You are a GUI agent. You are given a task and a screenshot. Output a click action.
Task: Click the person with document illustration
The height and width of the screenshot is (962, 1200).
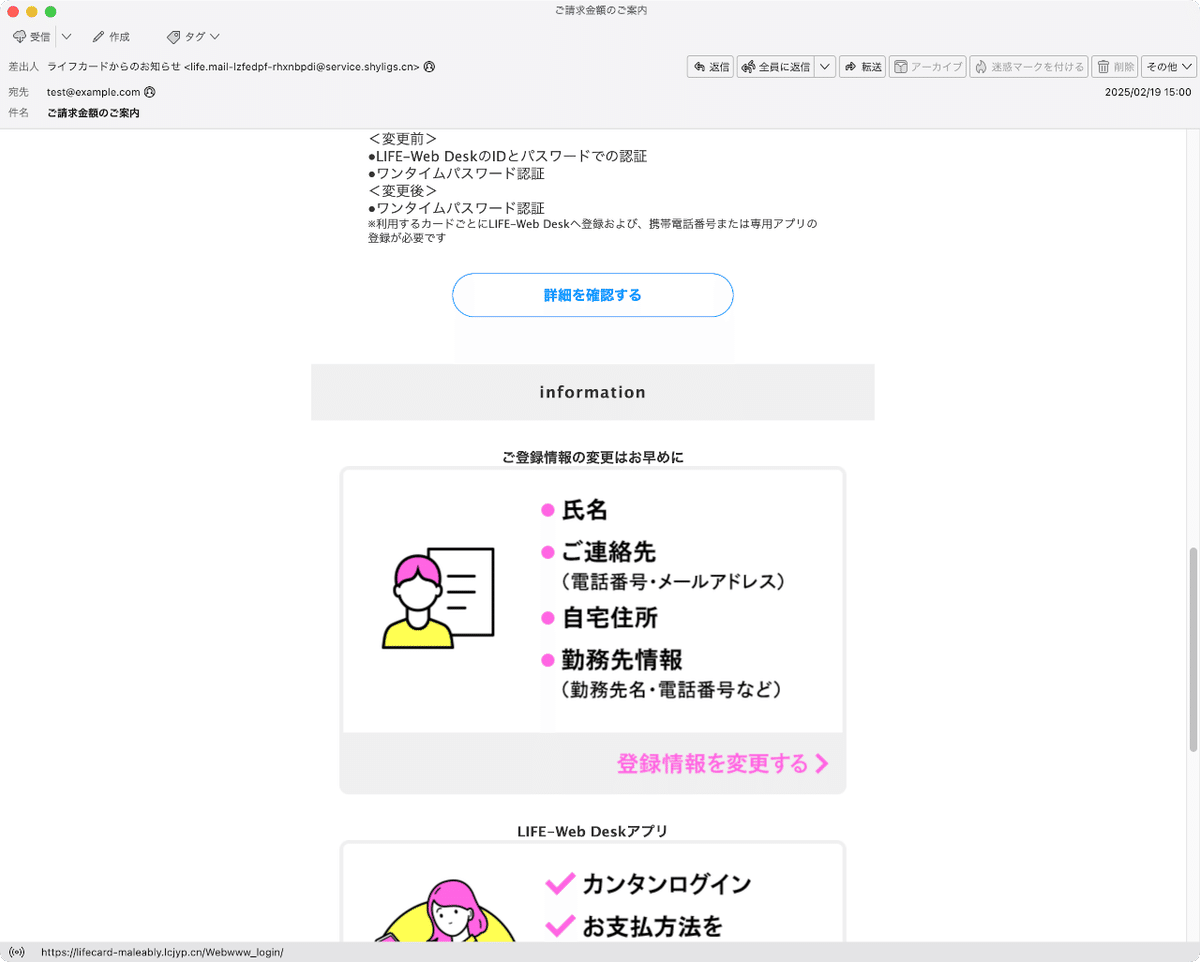tap(438, 598)
